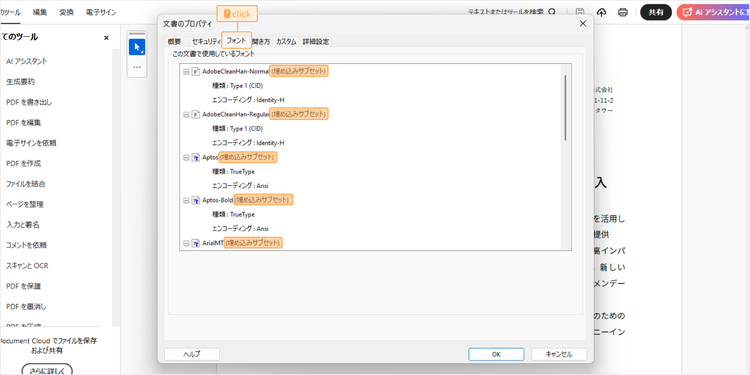Select the arrow selection tool
The width and height of the screenshot is (750, 375).
point(137,47)
